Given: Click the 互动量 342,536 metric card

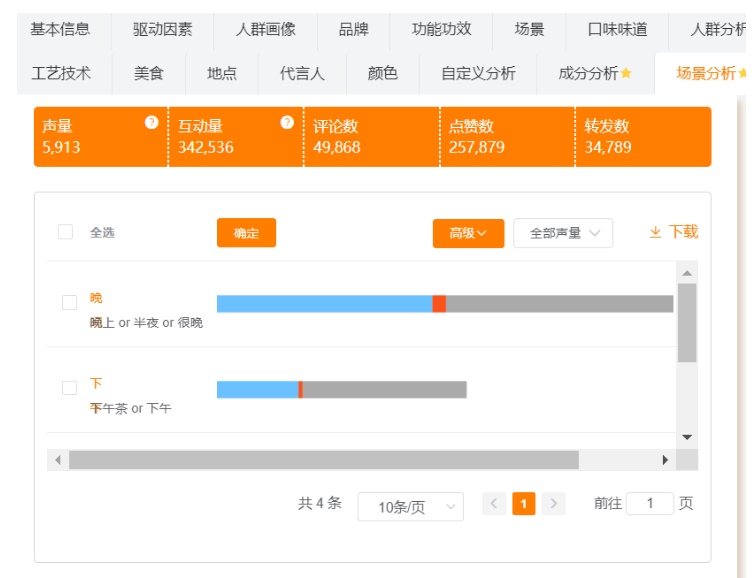Looking at the screenshot, I should coord(236,137).
